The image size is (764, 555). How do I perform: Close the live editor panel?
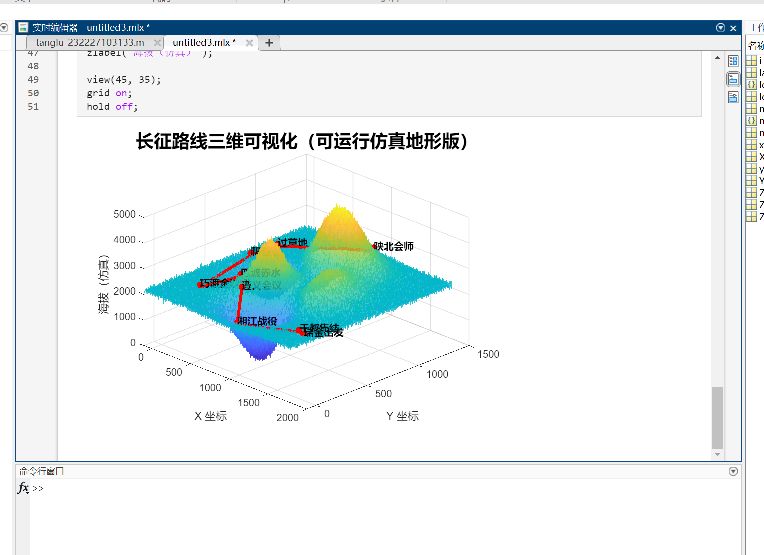pos(733,29)
